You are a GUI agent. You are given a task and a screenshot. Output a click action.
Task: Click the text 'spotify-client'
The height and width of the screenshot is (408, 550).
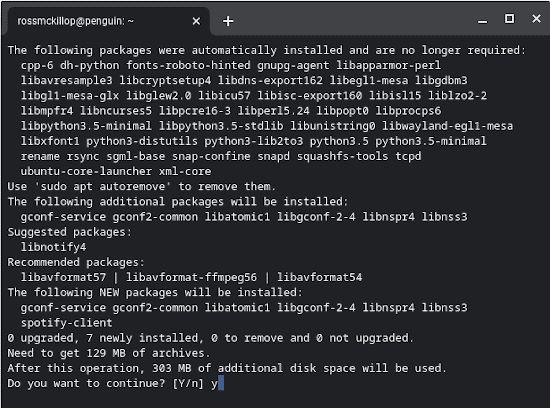pyautogui.click(x=66, y=322)
